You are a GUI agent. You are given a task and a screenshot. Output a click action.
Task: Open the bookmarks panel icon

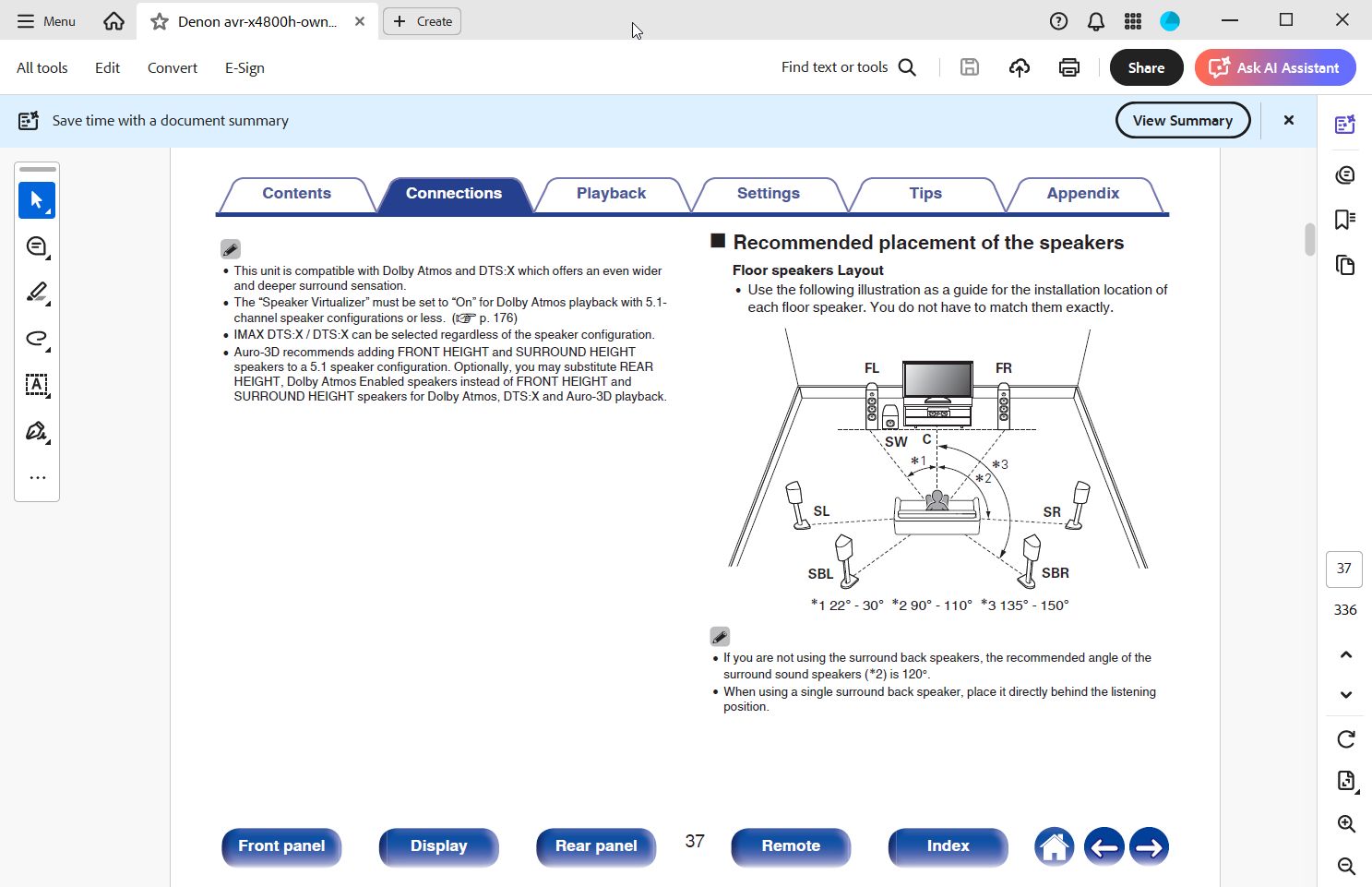(x=1345, y=220)
